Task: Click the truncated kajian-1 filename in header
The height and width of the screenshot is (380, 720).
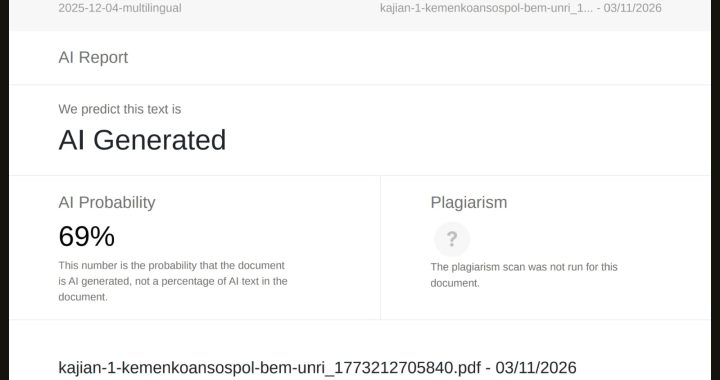Action: point(486,8)
